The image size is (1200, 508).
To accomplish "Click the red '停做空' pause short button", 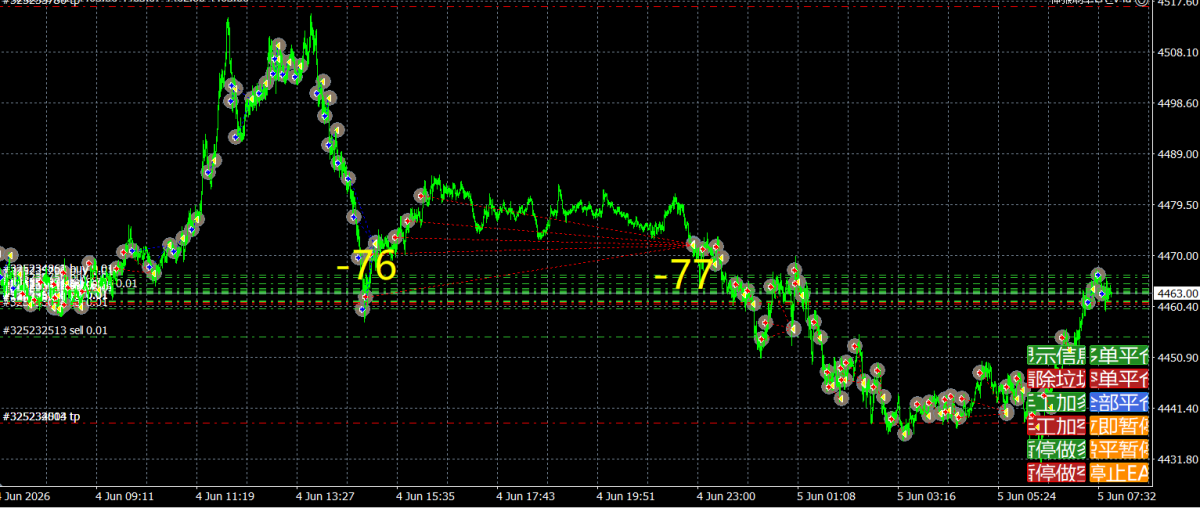I will [1056, 471].
